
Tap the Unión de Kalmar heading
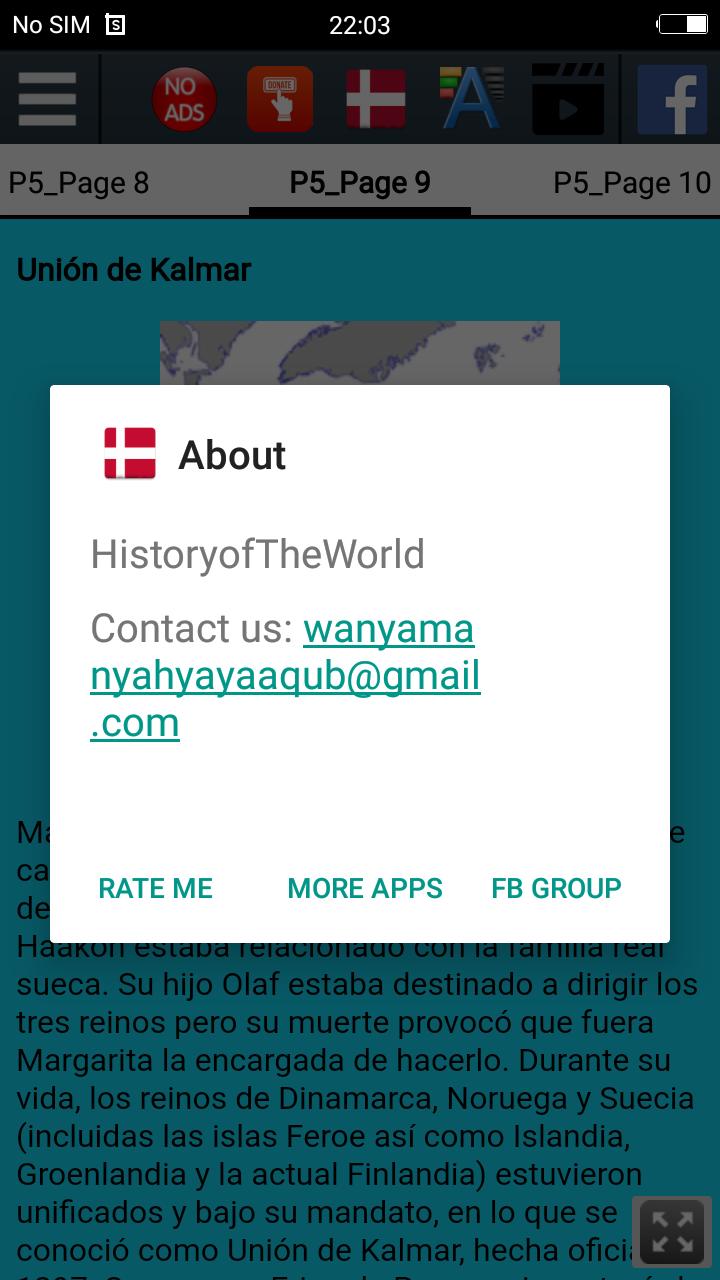(x=133, y=270)
